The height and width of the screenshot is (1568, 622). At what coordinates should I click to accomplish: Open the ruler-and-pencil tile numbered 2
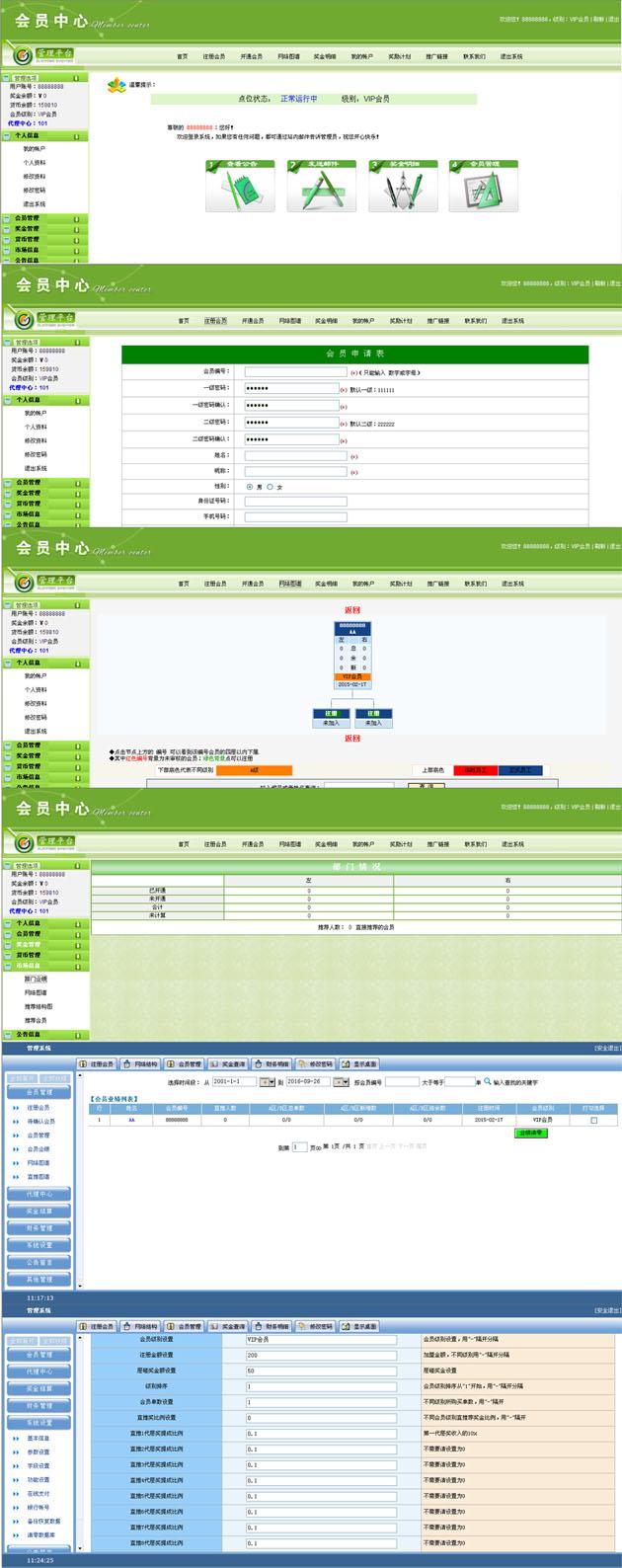[x=307, y=188]
